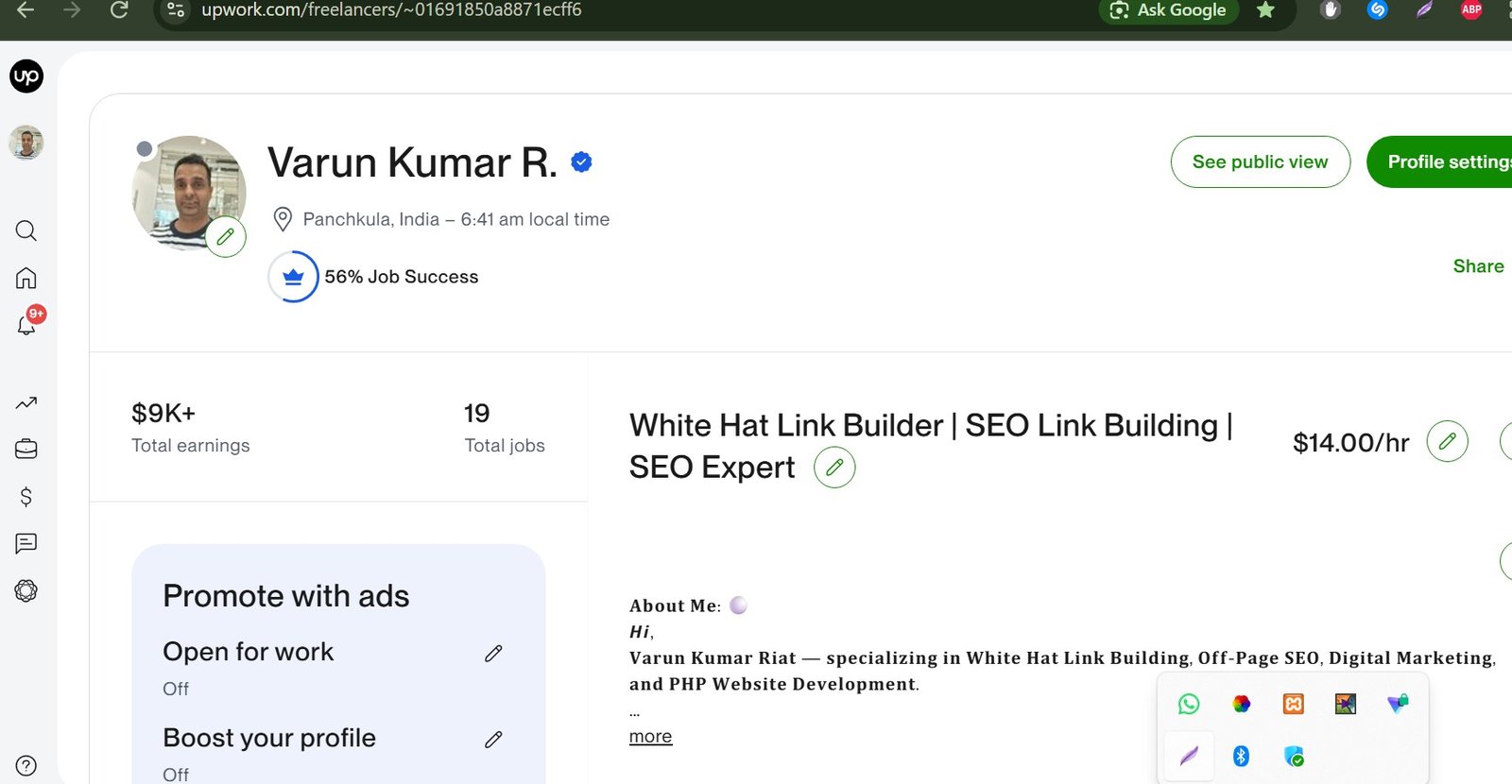This screenshot has width=1512, height=784.
Task: Go to Home via the sidebar house icon
Action: (x=26, y=278)
